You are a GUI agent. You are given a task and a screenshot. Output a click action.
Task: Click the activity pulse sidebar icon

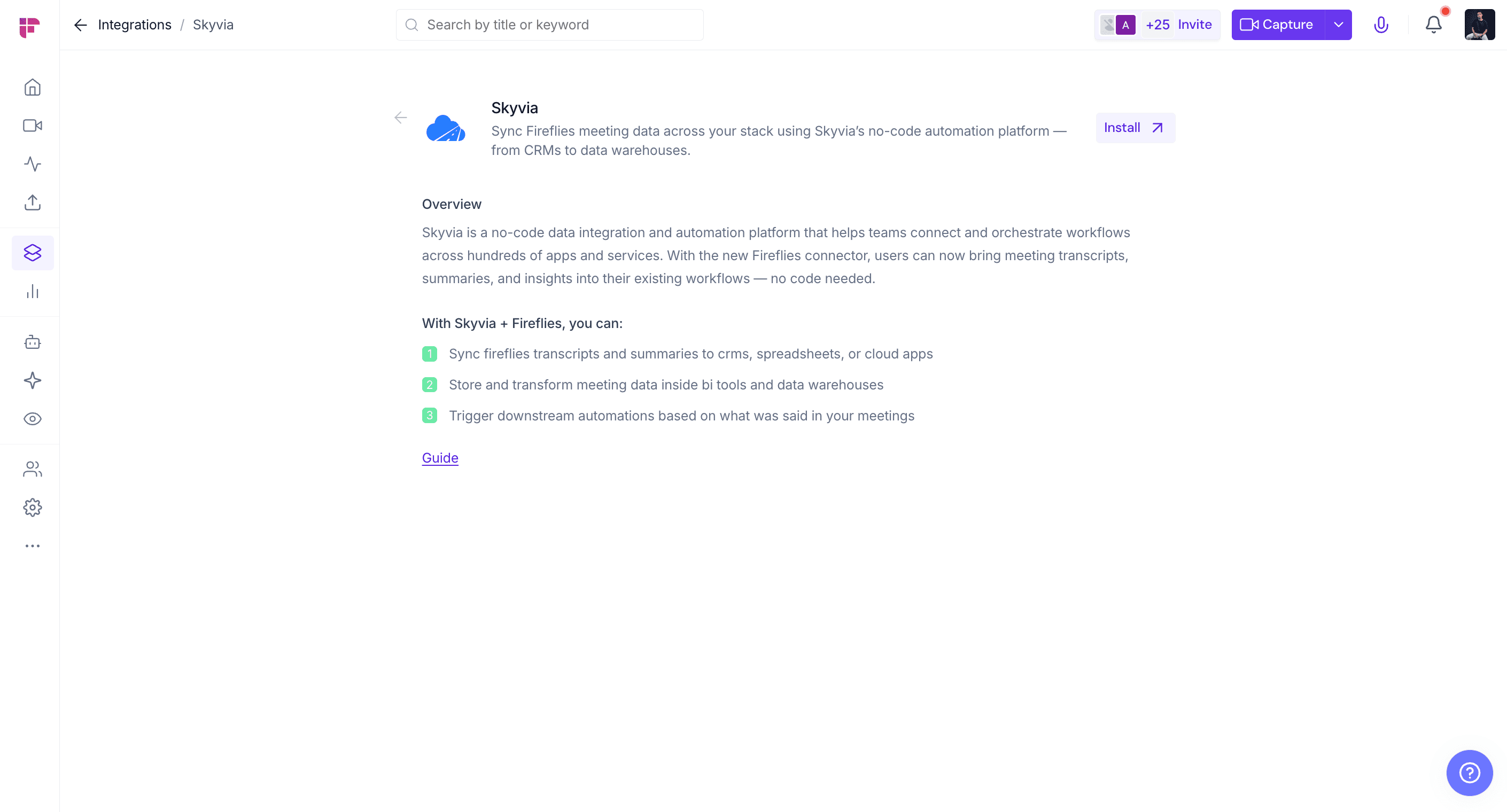pos(32,164)
